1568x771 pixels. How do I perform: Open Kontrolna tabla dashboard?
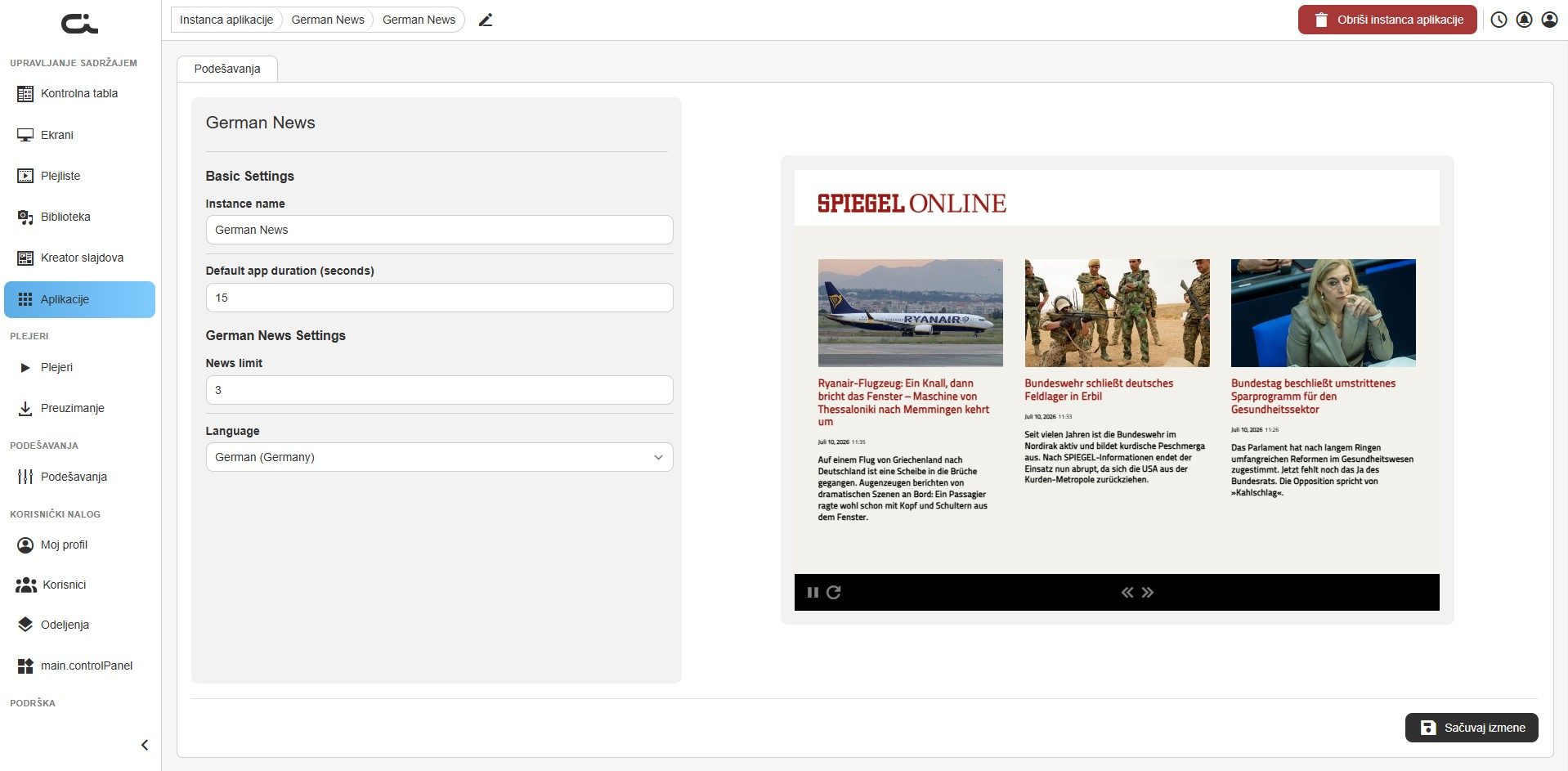point(79,93)
